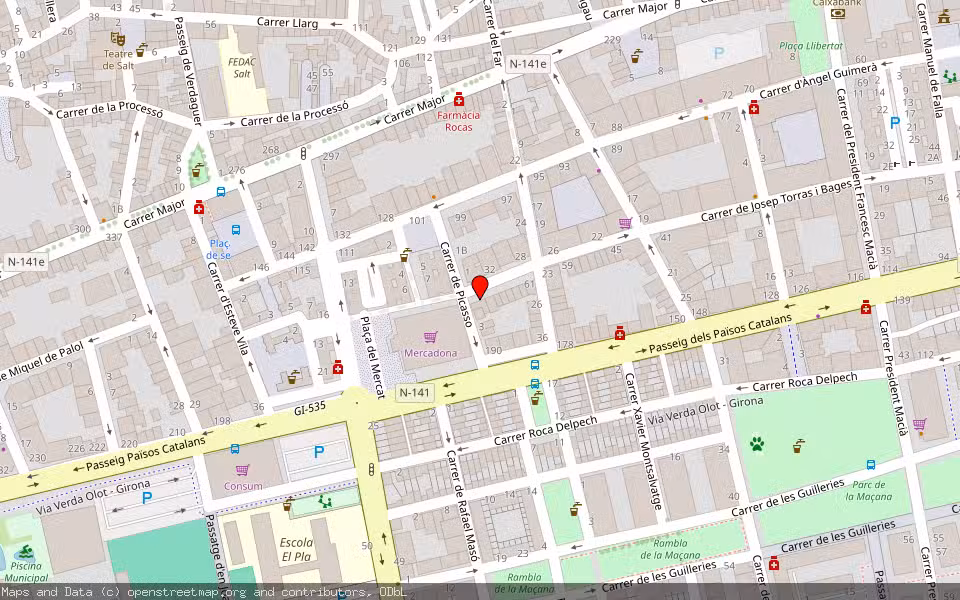Image resolution: width=960 pixels, height=600 pixels.
Task: Click the pharmacy icon on Passeig dels Països Catalans
Action: 620,333
